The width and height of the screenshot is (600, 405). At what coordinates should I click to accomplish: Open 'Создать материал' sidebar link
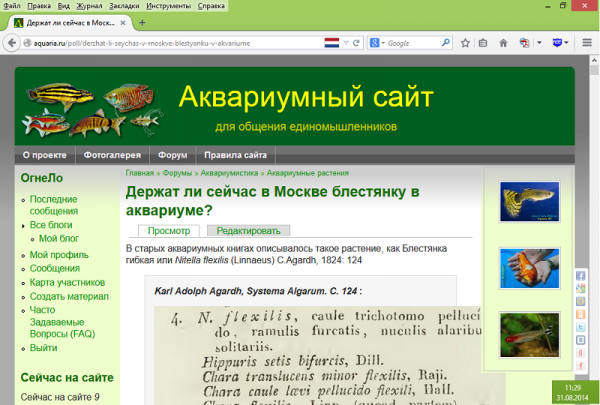tap(69, 296)
